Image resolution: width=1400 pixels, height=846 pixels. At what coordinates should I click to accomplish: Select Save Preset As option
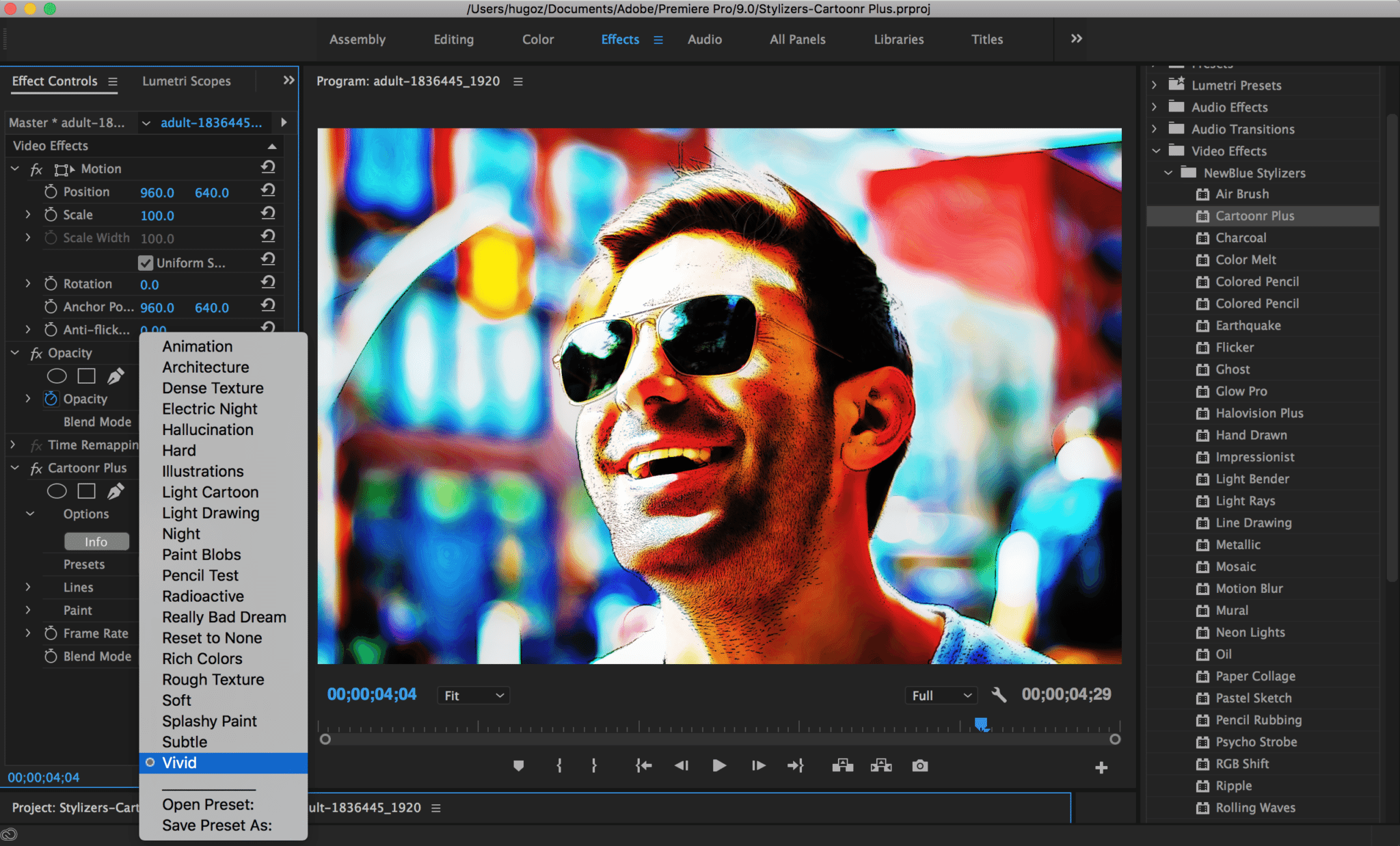217,825
